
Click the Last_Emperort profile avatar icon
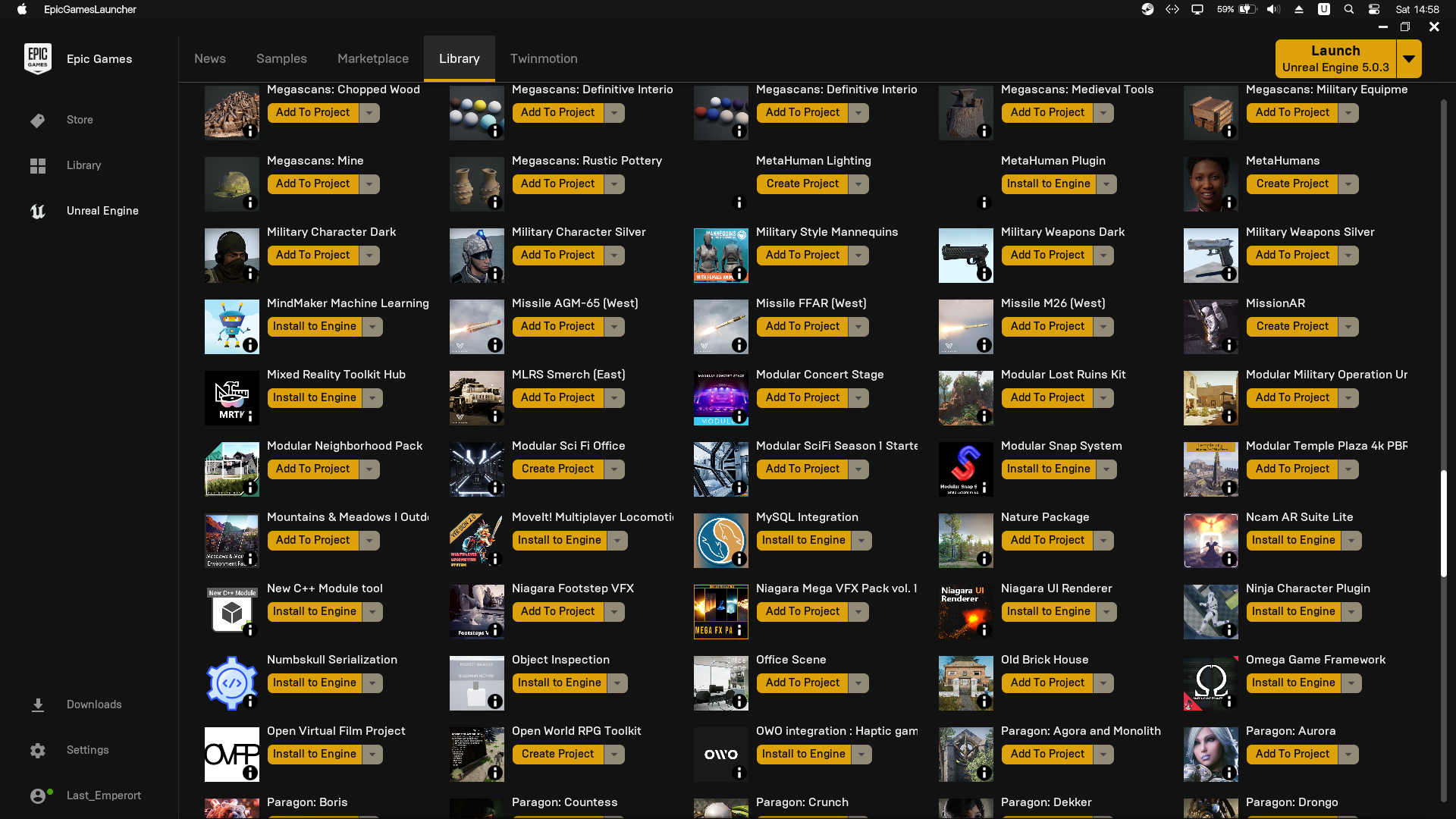pyautogui.click(x=38, y=795)
